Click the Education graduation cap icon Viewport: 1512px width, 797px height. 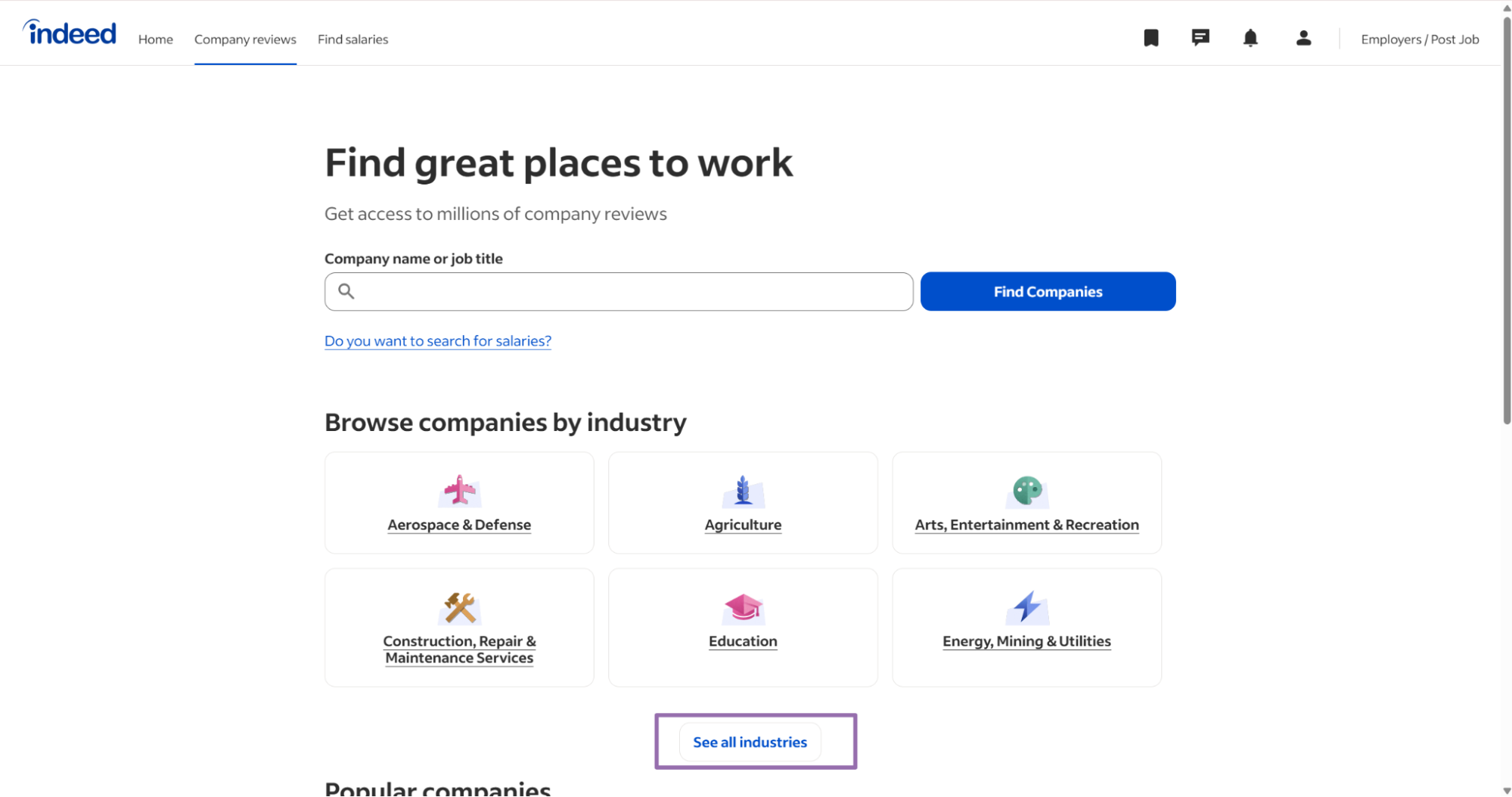(x=743, y=607)
